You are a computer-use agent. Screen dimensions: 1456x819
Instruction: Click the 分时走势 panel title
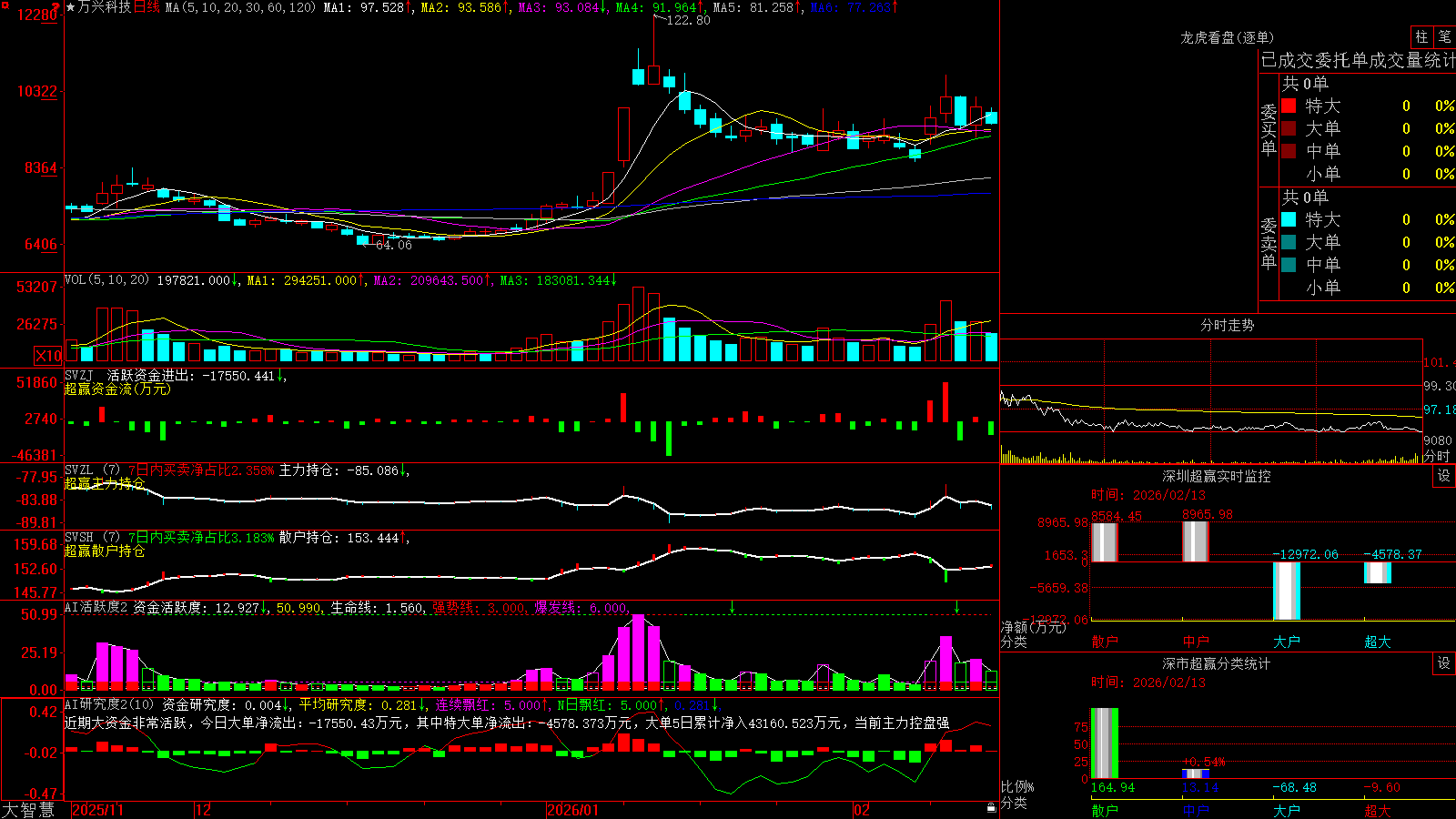1227,325
